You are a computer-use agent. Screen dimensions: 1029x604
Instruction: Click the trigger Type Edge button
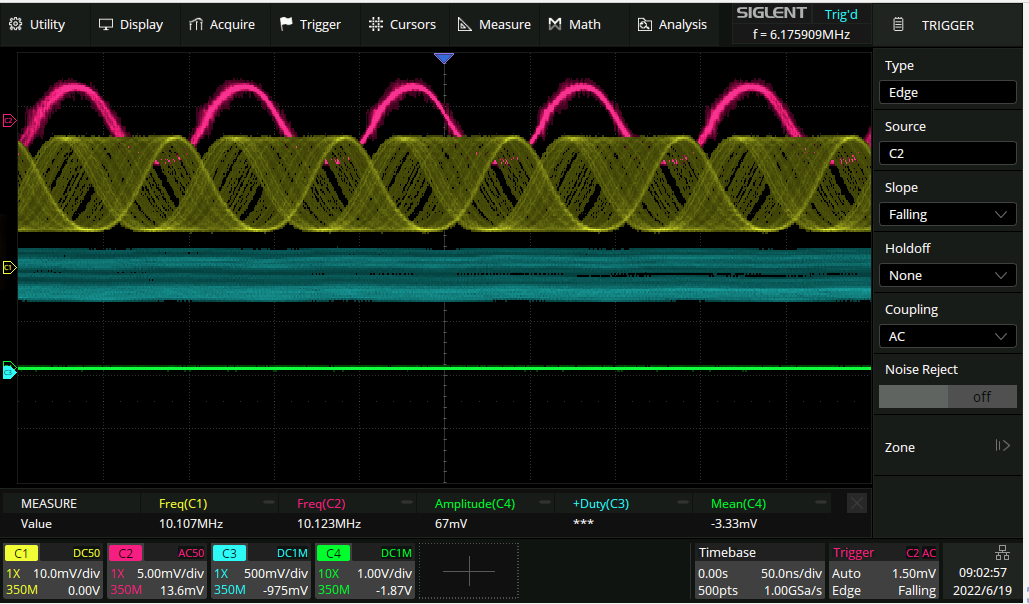[x=947, y=92]
